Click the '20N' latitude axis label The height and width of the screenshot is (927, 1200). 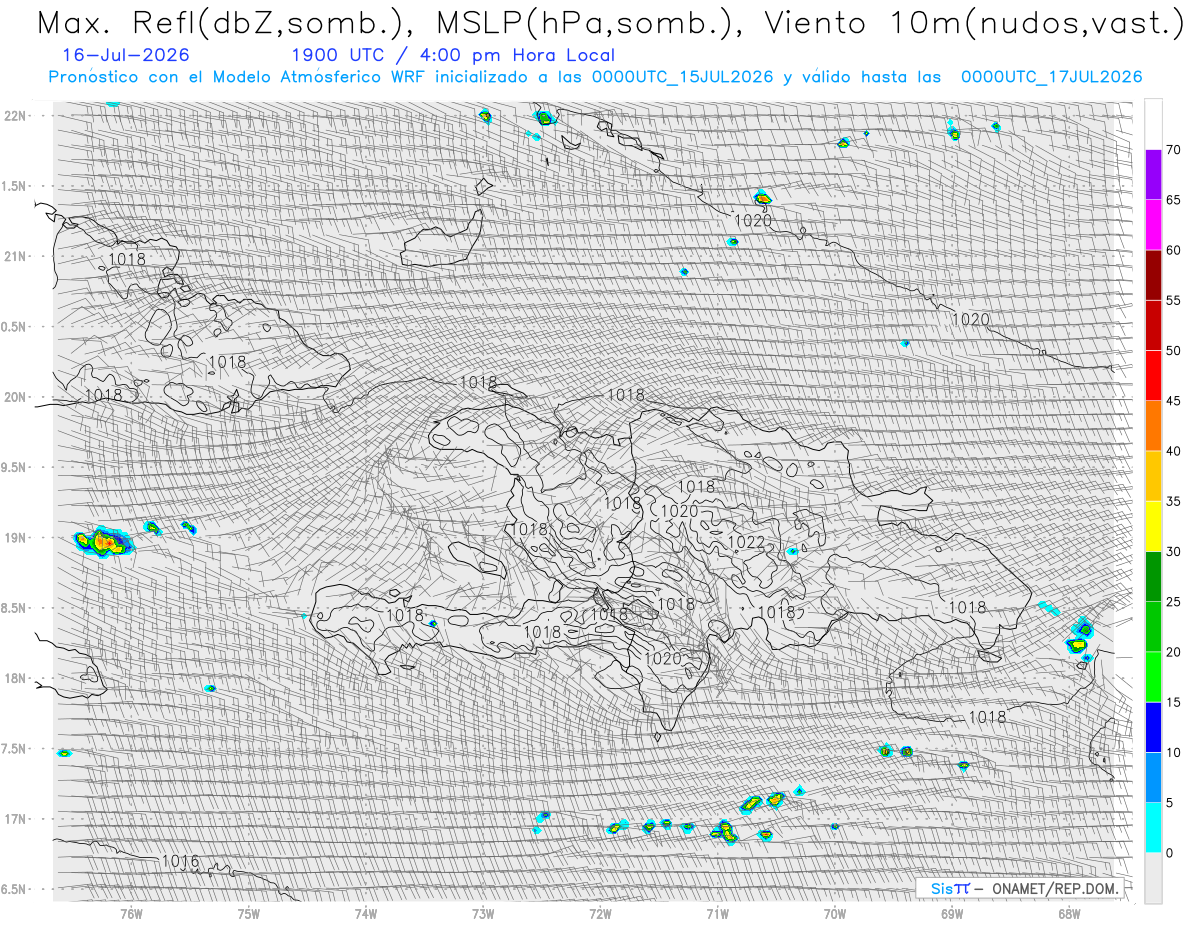[x=17, y=397]
